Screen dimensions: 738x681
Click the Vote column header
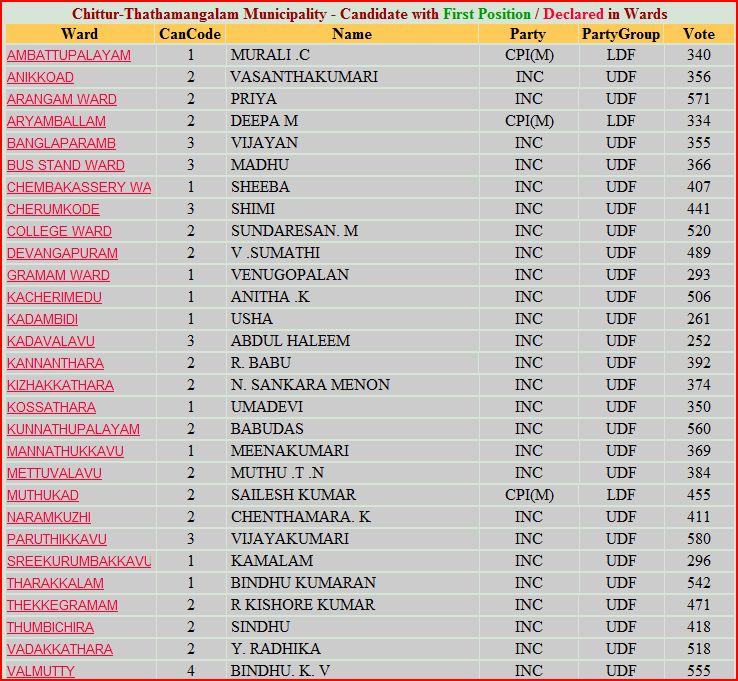pyautogui.click(x=699, y=34)
